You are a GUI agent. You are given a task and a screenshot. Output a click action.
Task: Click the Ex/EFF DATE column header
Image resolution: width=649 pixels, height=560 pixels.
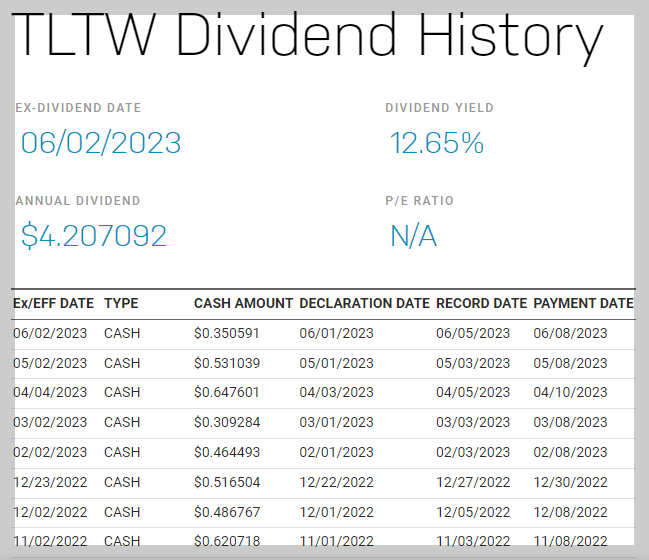click(x=53, y=303)
